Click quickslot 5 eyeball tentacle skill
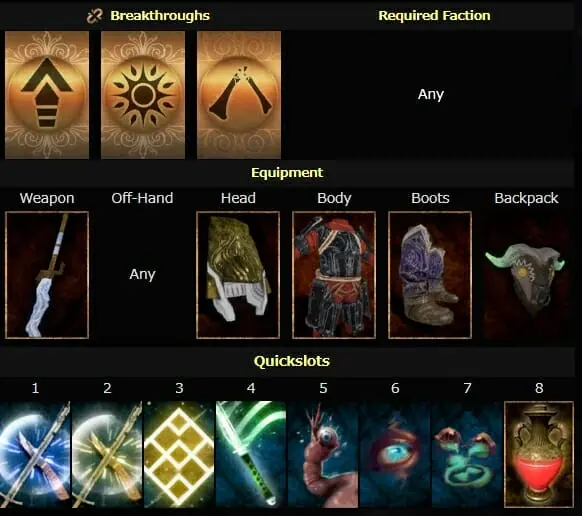Screen dimensions: 582x516 pyautogui.click(x=323, y=454)
